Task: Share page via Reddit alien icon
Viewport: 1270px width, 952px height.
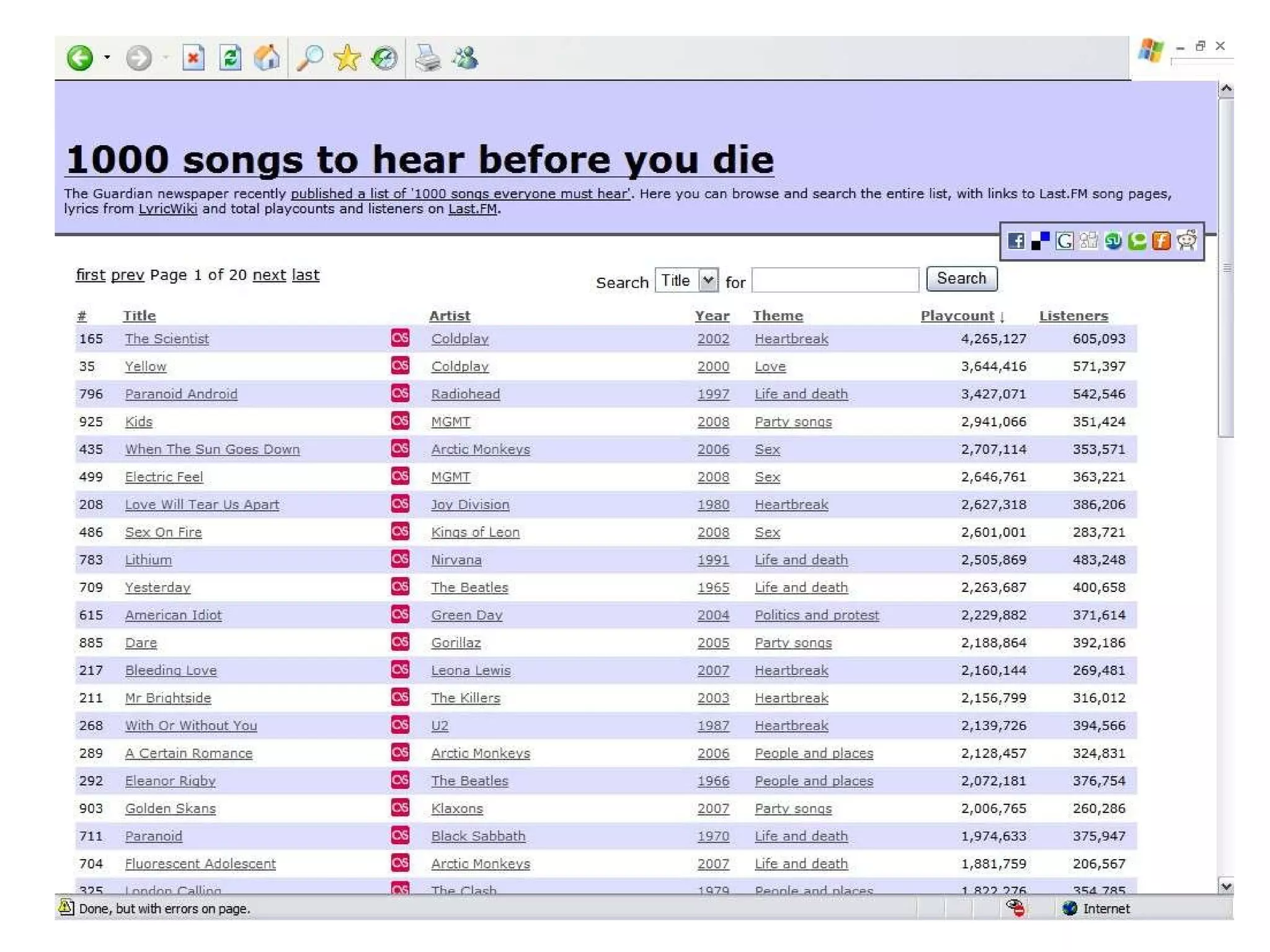Action: pos(1186,240)
